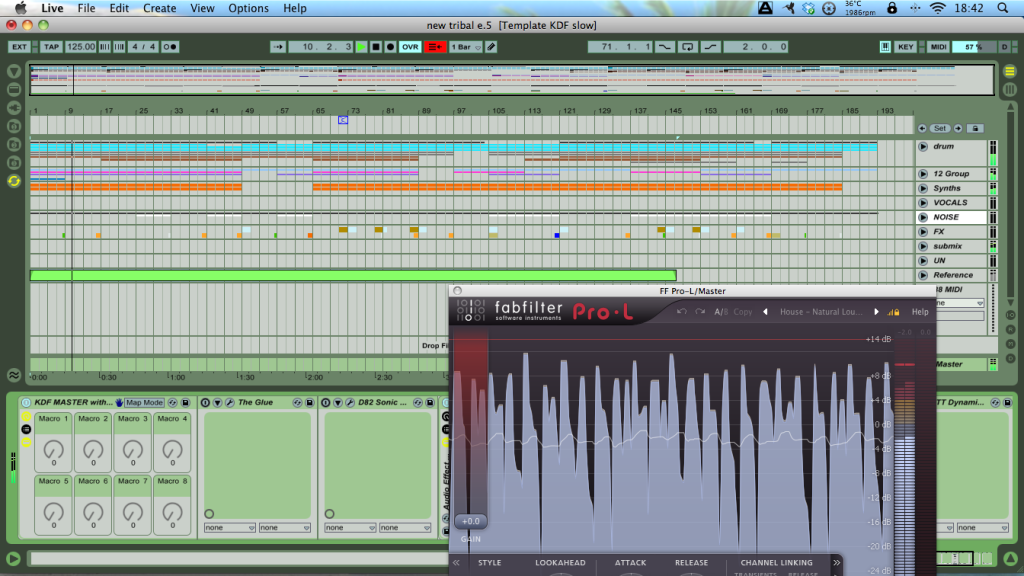The width and height of the screenshot is (1024, 576).
Task: Click the metronome button
Action: [170, 47]
